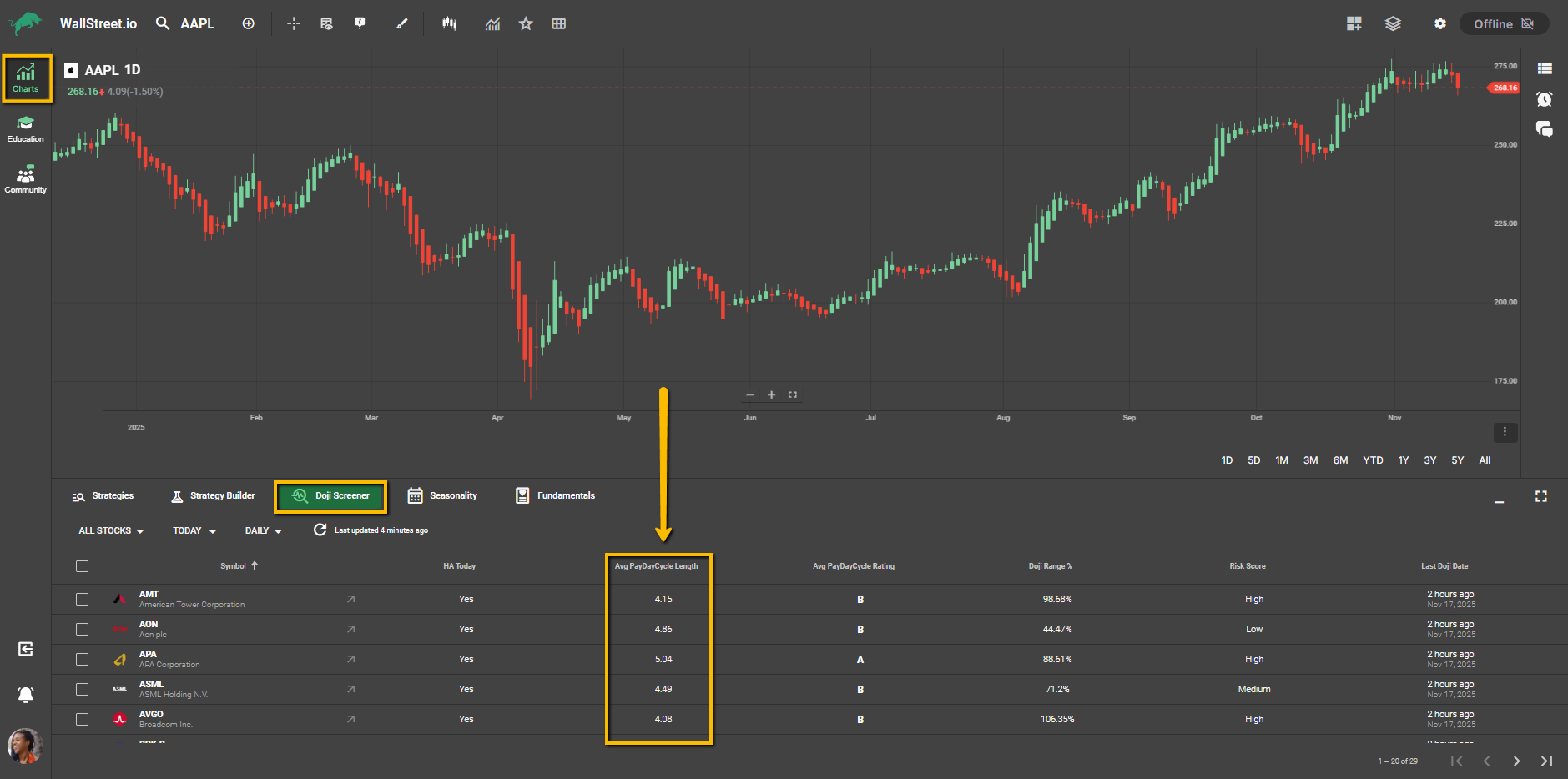Open the notifications bell in sidebar
This screenshot has height=779, width=1568.
pyautogui.click(x=25, y=694)
